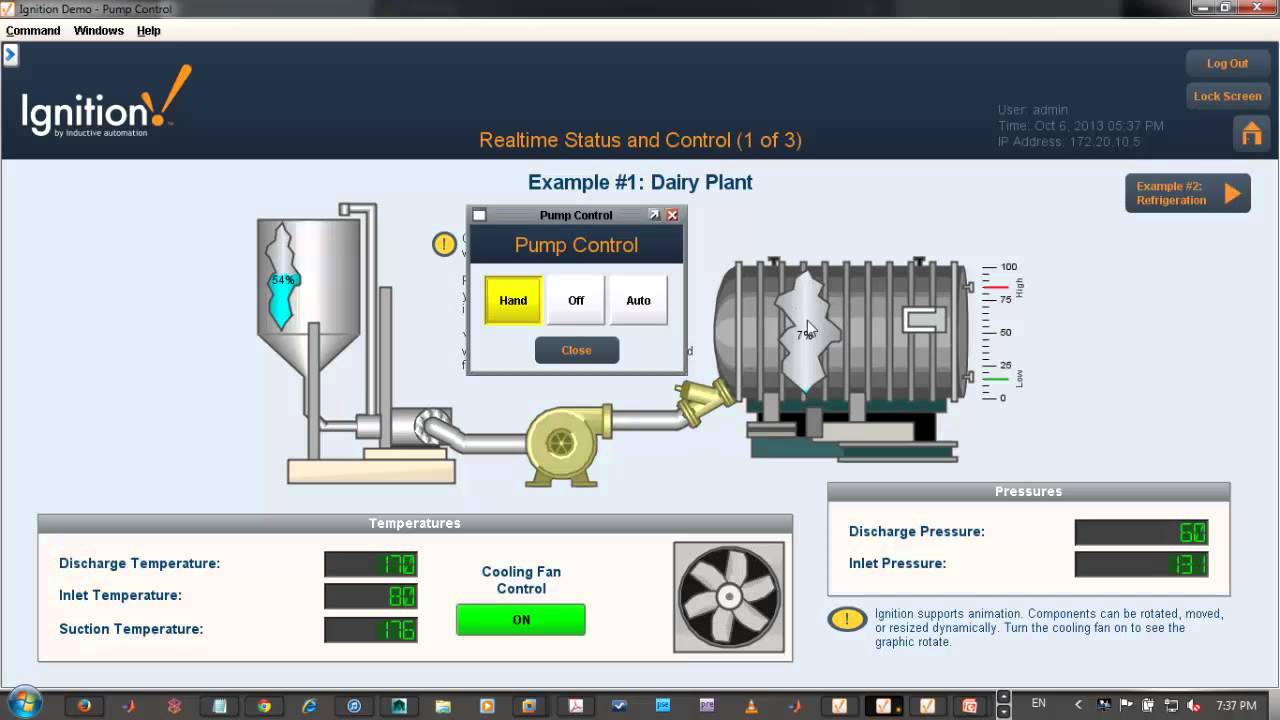Open the notepad icon on the taskbar
Viewport: 1280px width, 720px height.
click(219, 705)
